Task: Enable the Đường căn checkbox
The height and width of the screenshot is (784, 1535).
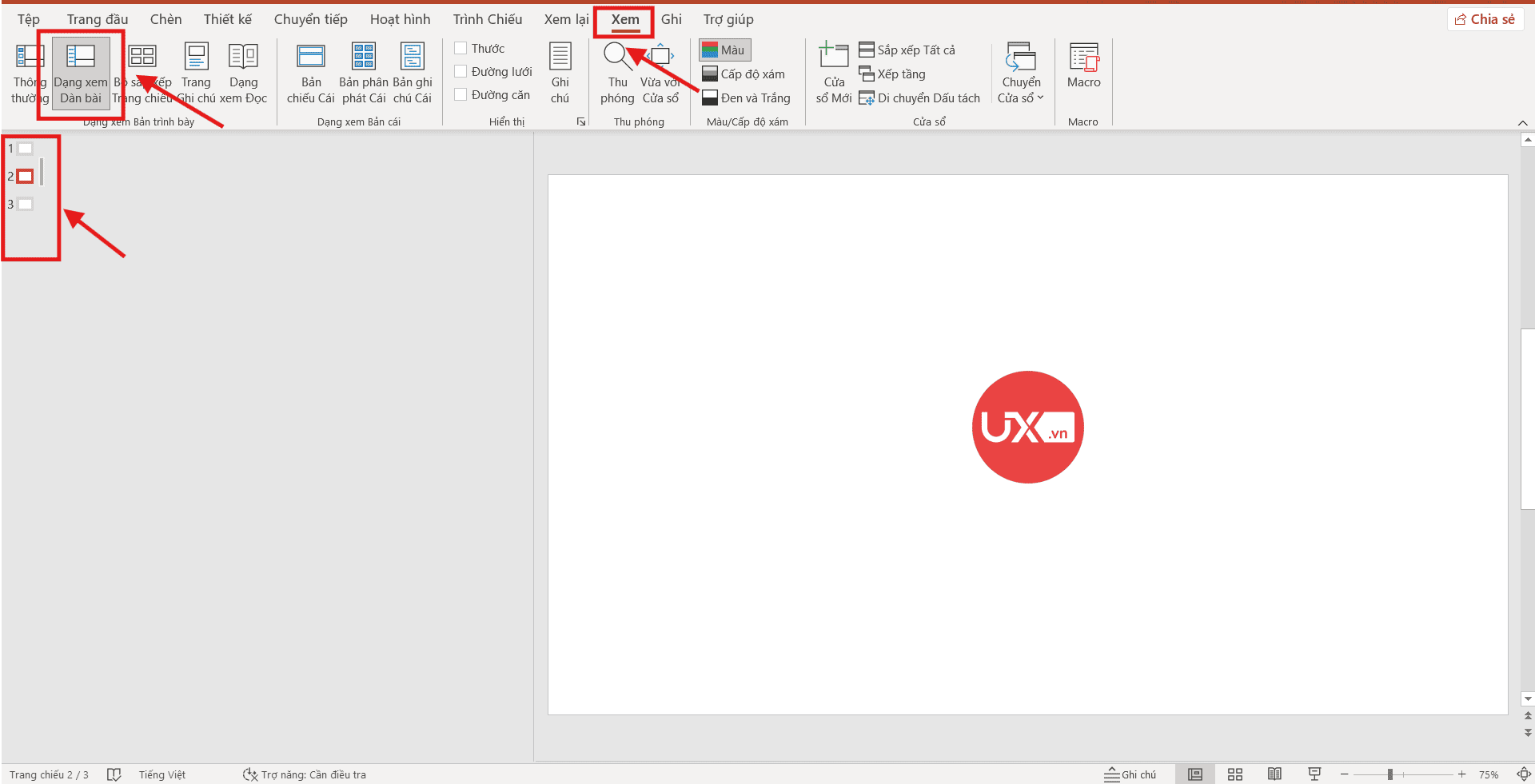Action: (x=460, y=94)
